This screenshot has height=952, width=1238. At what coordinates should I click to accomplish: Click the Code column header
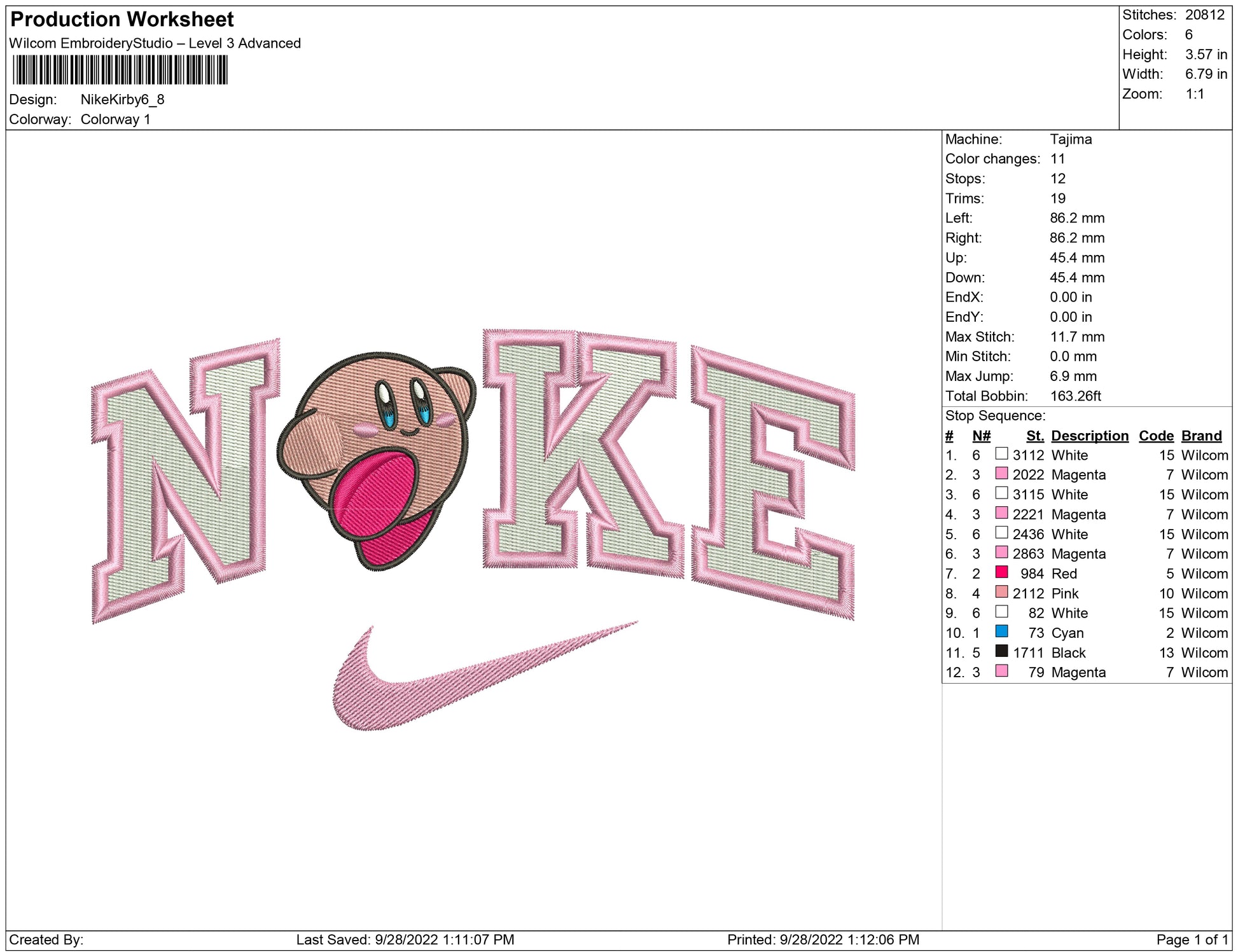pos(1155,436)
